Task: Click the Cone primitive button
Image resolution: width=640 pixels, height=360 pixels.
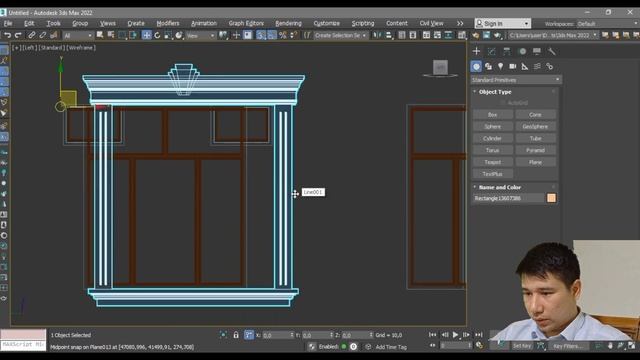Action: click(535, 115)
